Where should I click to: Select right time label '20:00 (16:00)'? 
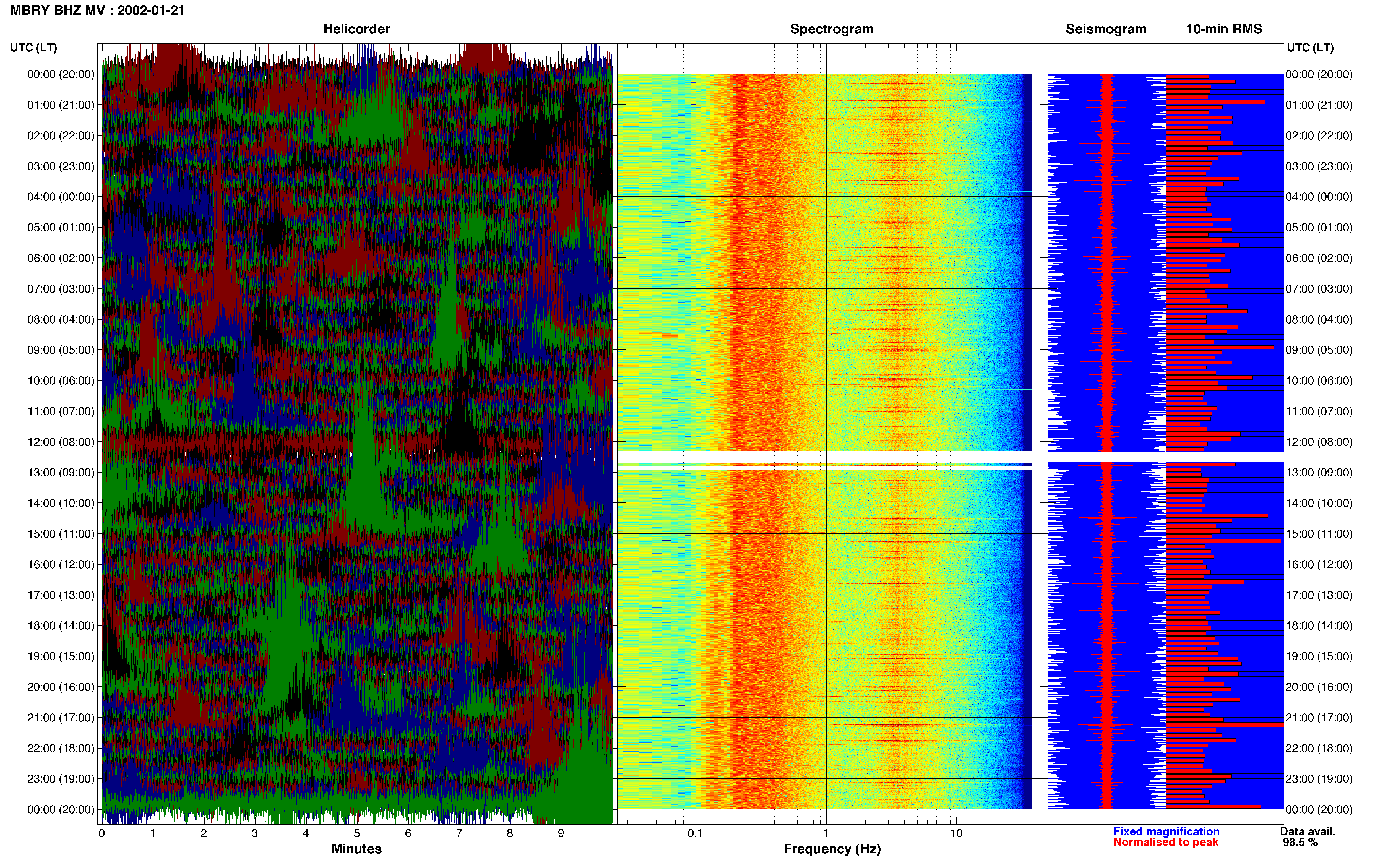click(1319, 687)
